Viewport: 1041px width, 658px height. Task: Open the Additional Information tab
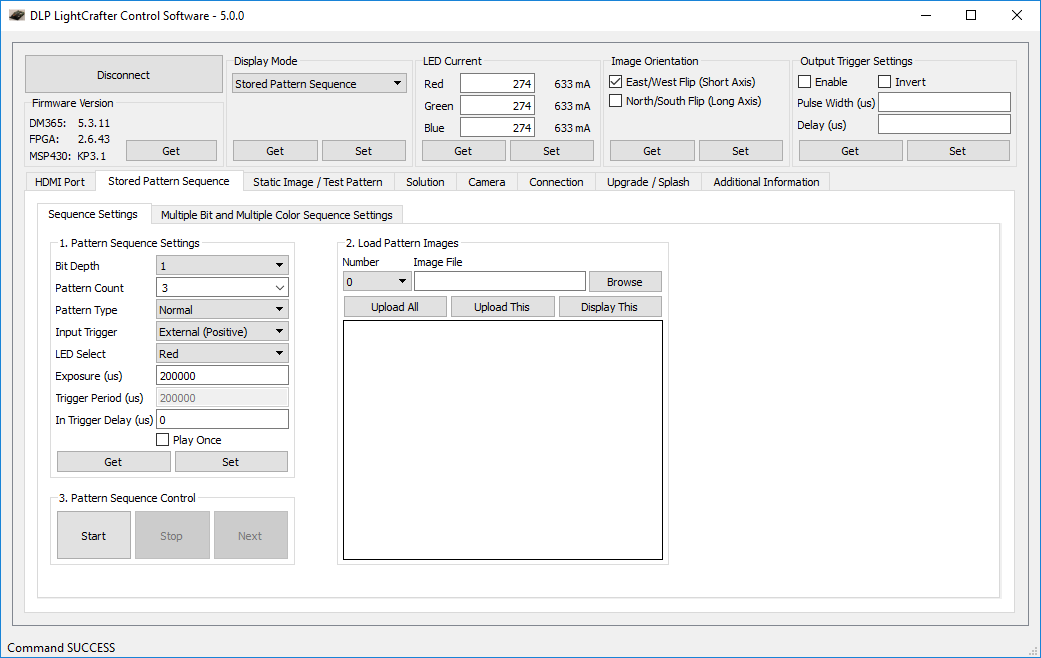click(766, 182)
